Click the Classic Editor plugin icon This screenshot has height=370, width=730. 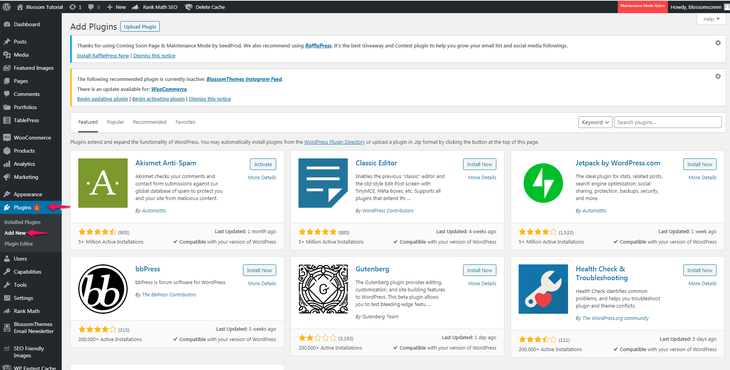click(x=323, y=183)
